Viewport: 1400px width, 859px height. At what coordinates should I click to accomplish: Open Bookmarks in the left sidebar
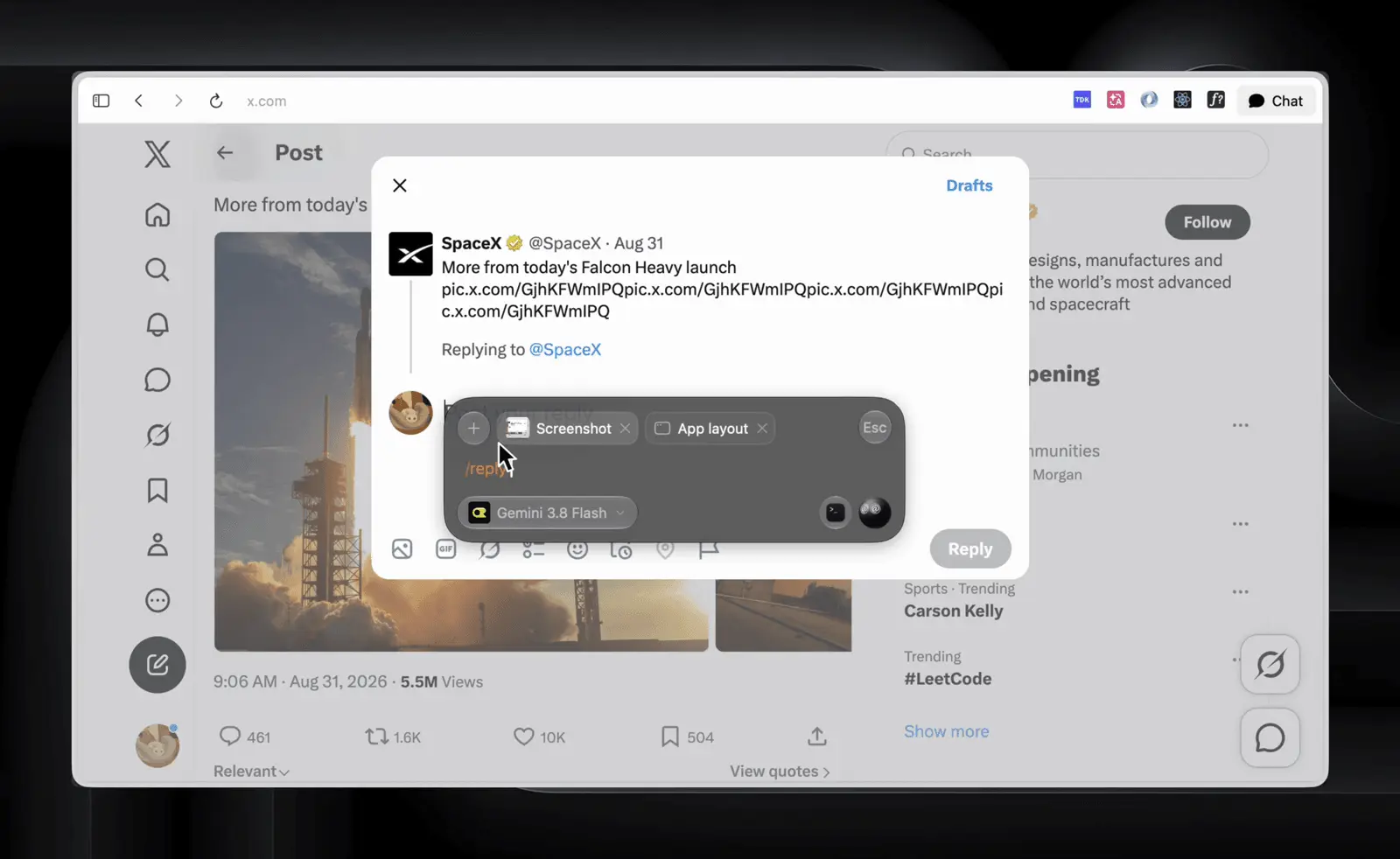(x=157, y=490)
